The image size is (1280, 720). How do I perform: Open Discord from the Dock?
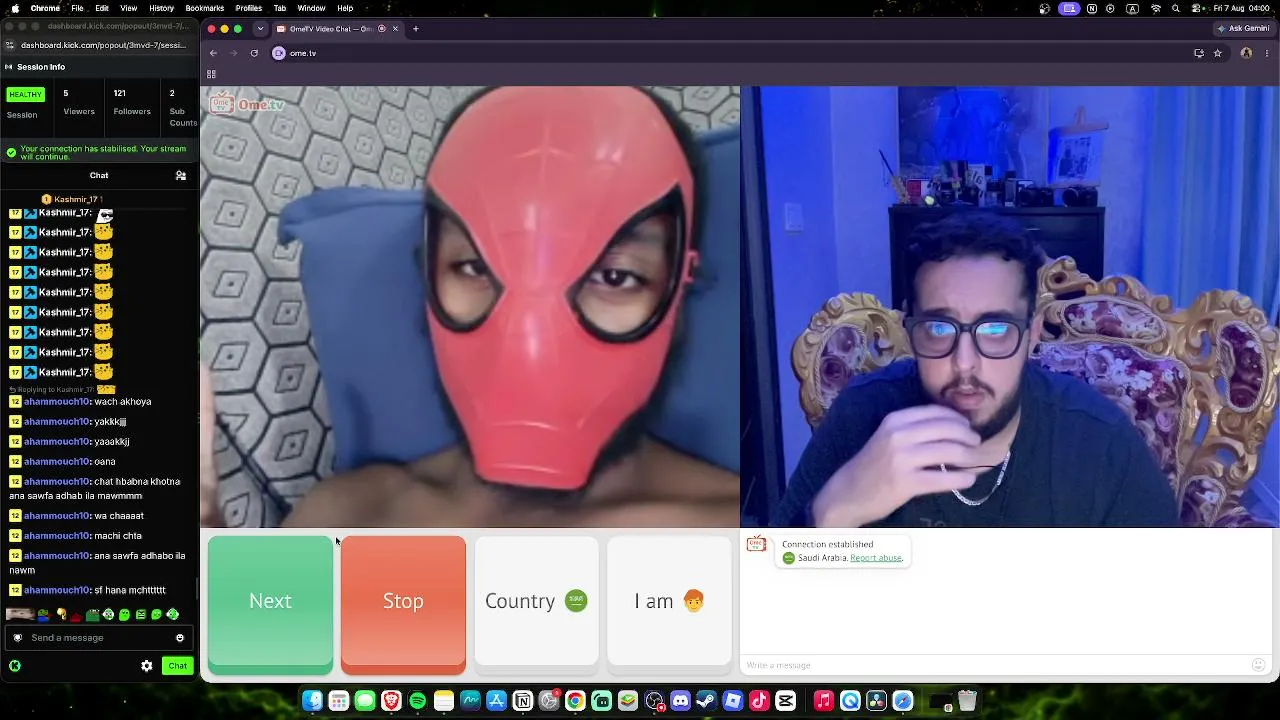coord(680,701)
